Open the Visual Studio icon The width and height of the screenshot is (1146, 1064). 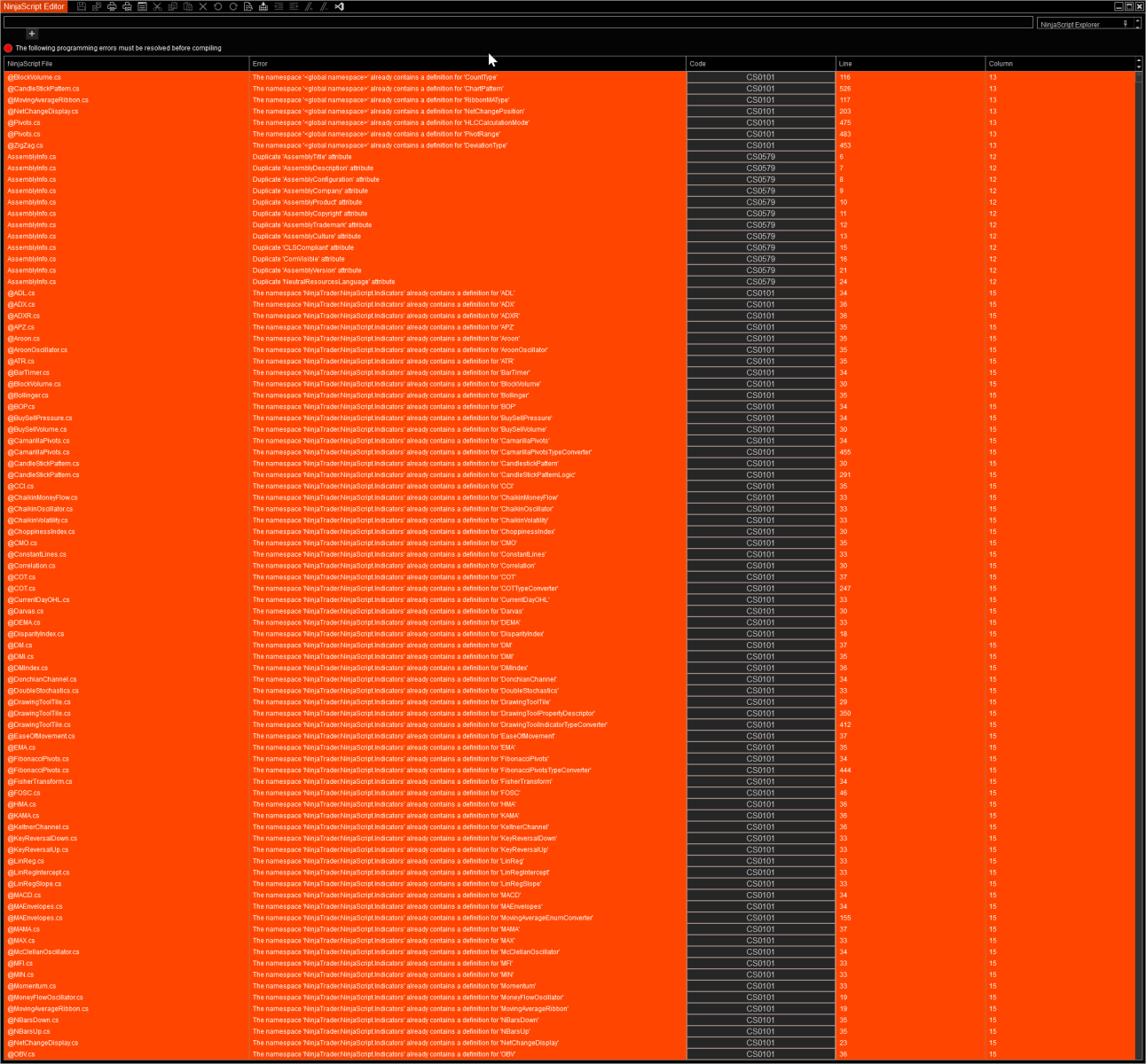(339, 6)
